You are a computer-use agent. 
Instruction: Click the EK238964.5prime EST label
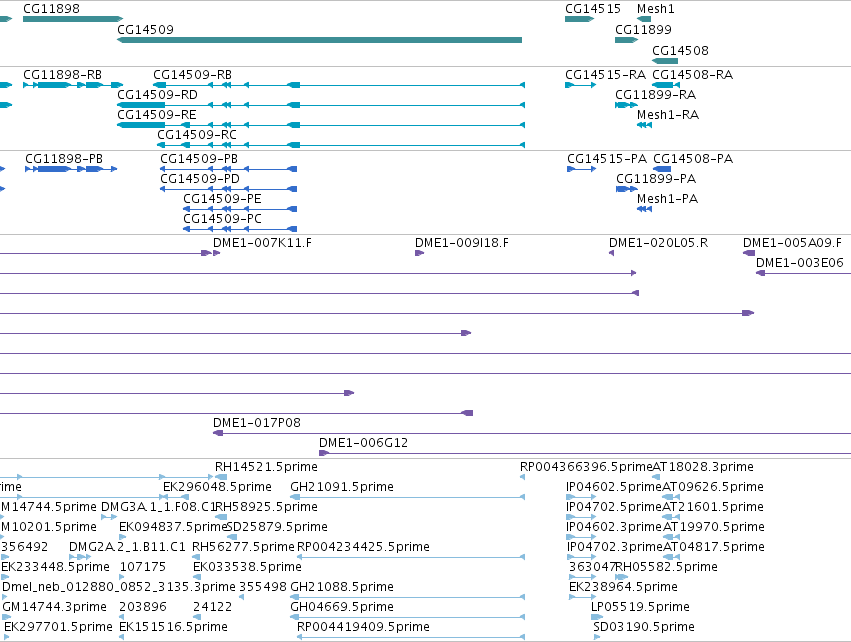tap(623, 587)
